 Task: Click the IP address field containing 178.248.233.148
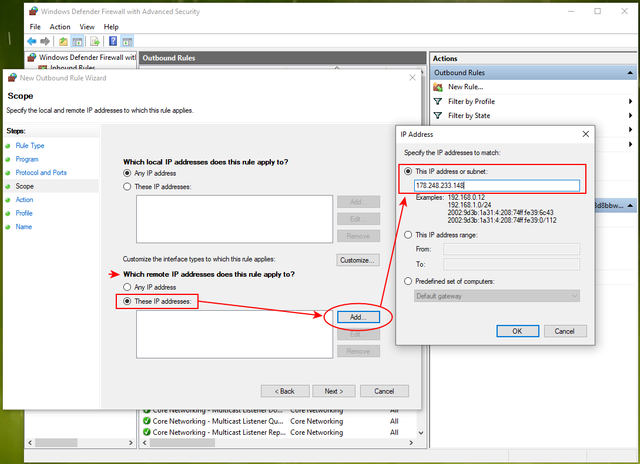click(497, 186)
